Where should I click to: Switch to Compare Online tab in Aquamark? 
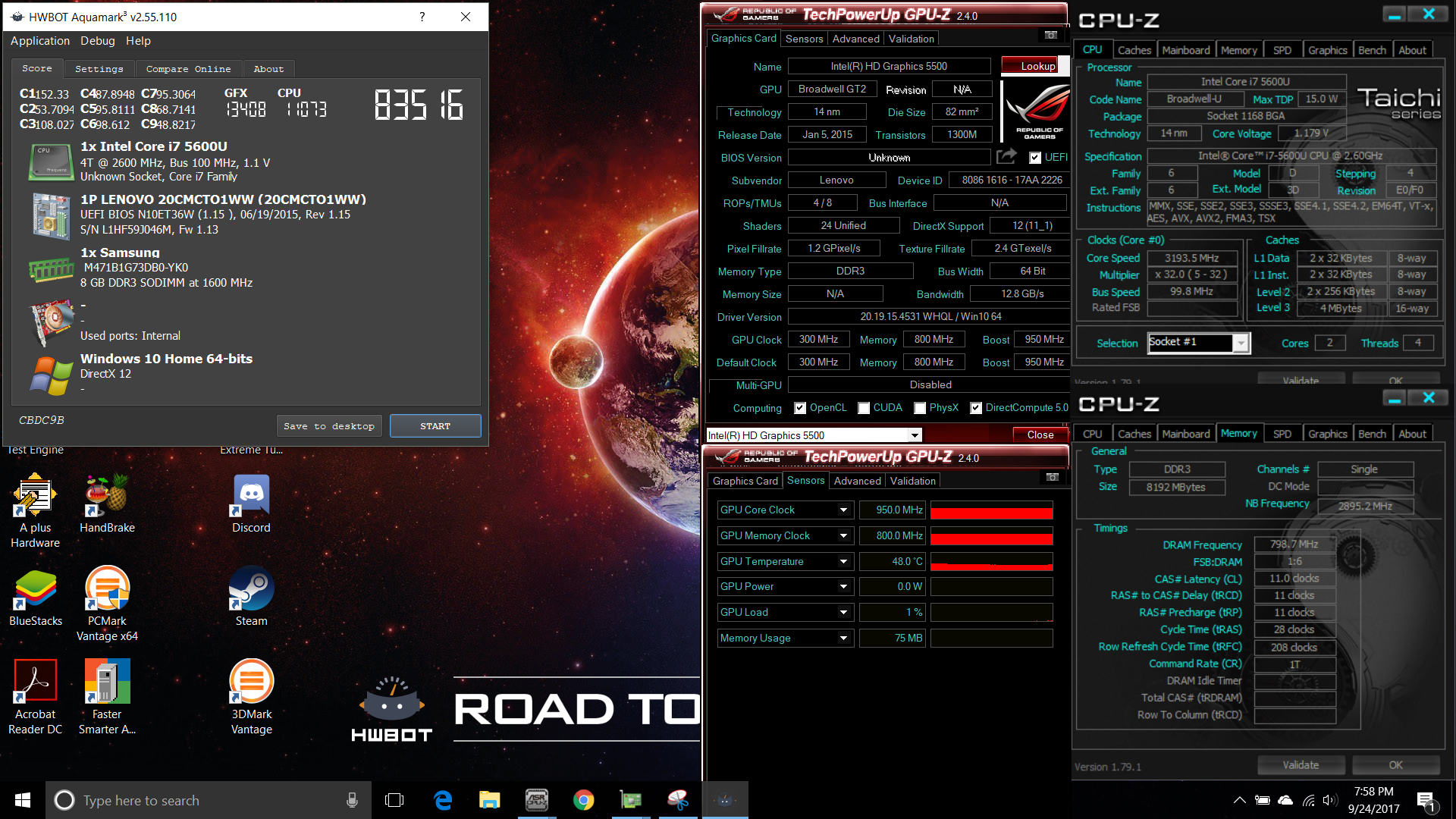coord(189,69)
